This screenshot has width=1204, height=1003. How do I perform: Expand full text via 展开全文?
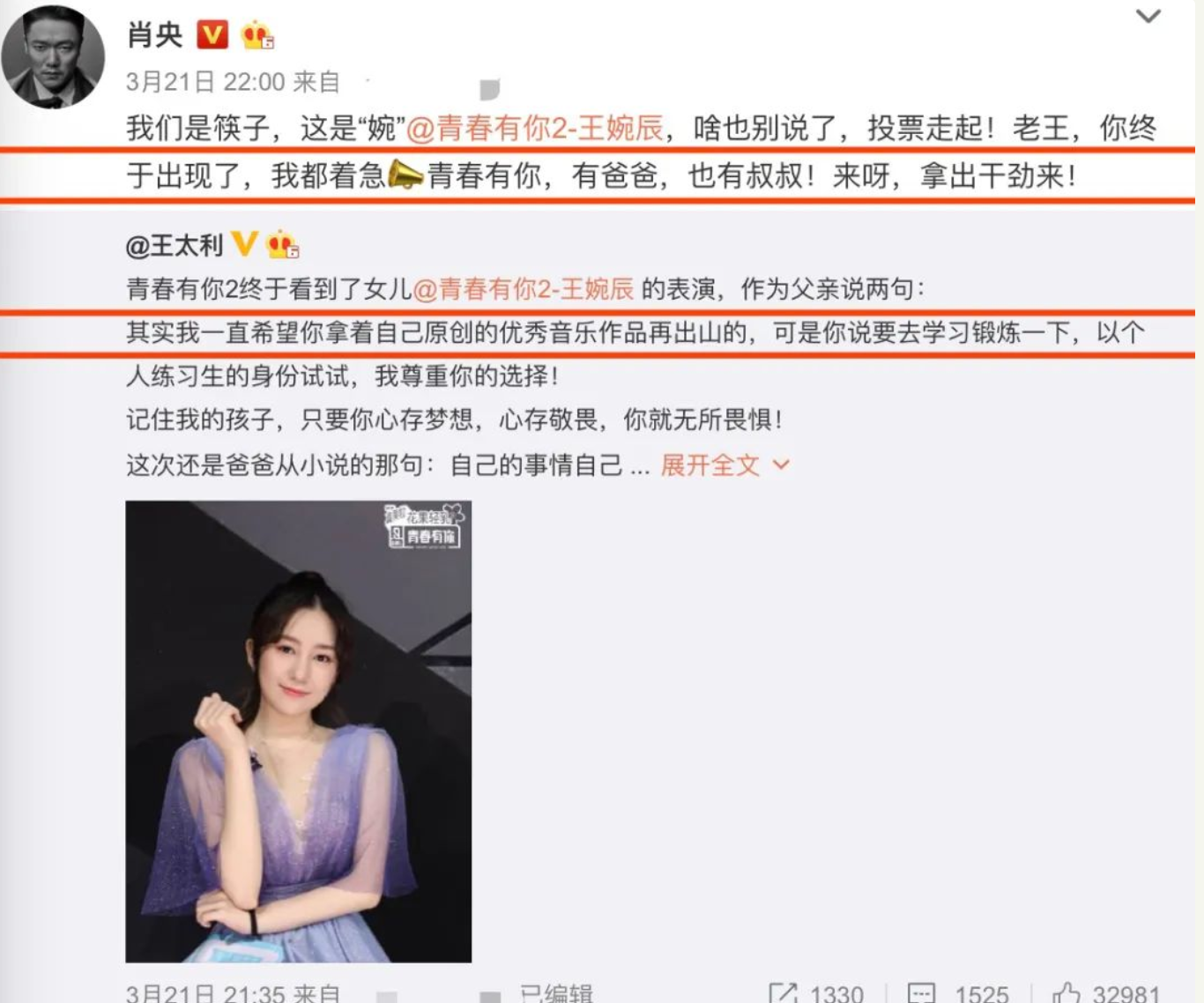click(x=710, y=464)
